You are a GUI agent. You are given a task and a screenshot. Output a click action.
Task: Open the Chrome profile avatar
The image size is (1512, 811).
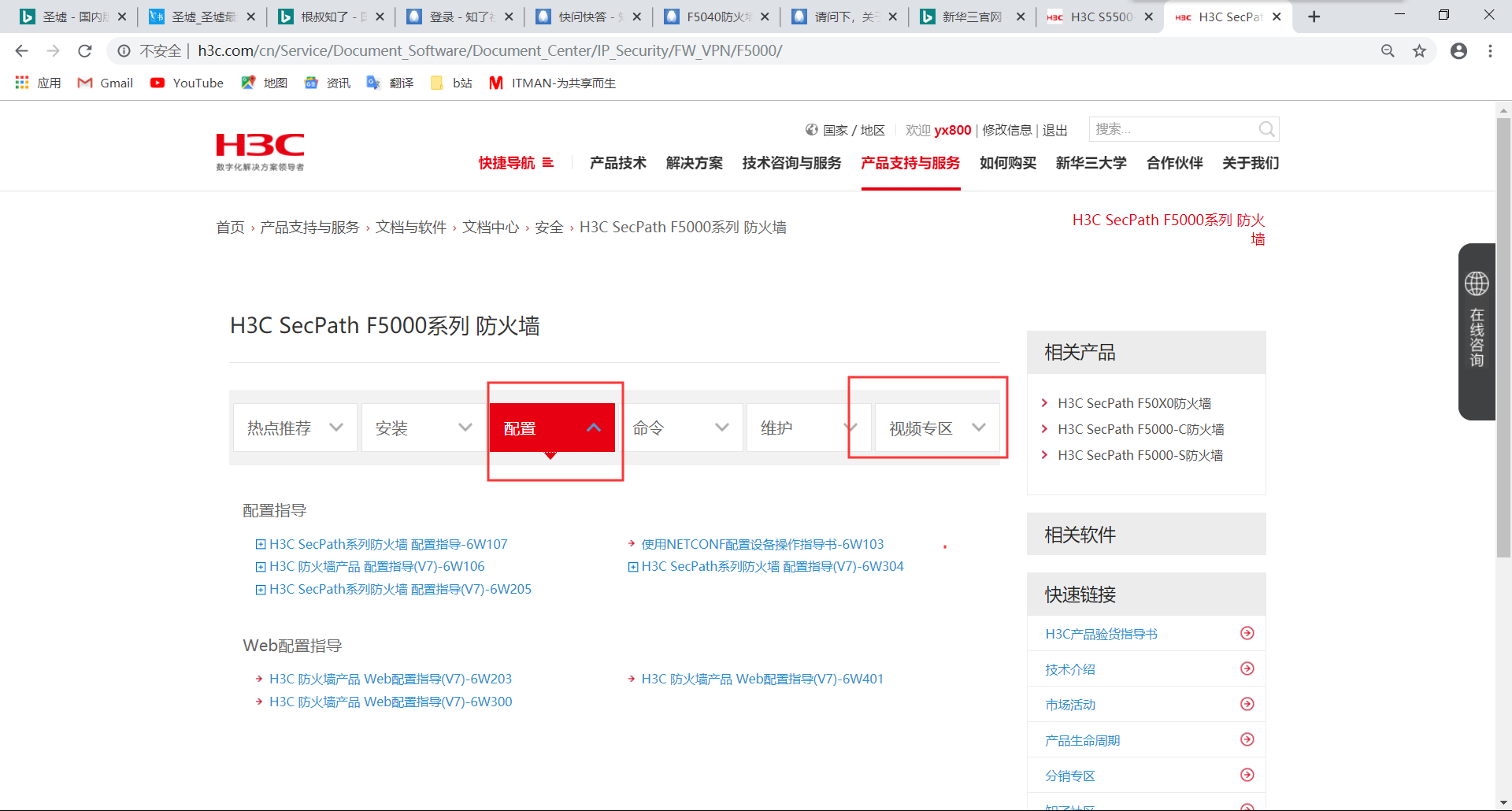pyautogui.click(x=1458, y=51)
